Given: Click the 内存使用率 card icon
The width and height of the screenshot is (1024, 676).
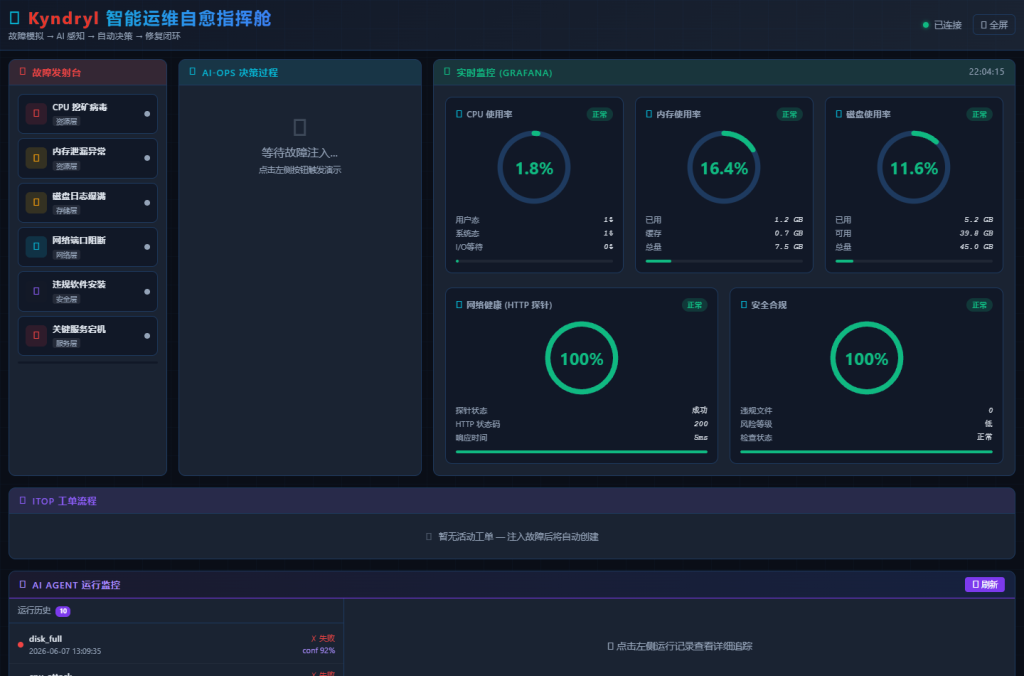Looking at the screenshot, I should pos(649,114).
